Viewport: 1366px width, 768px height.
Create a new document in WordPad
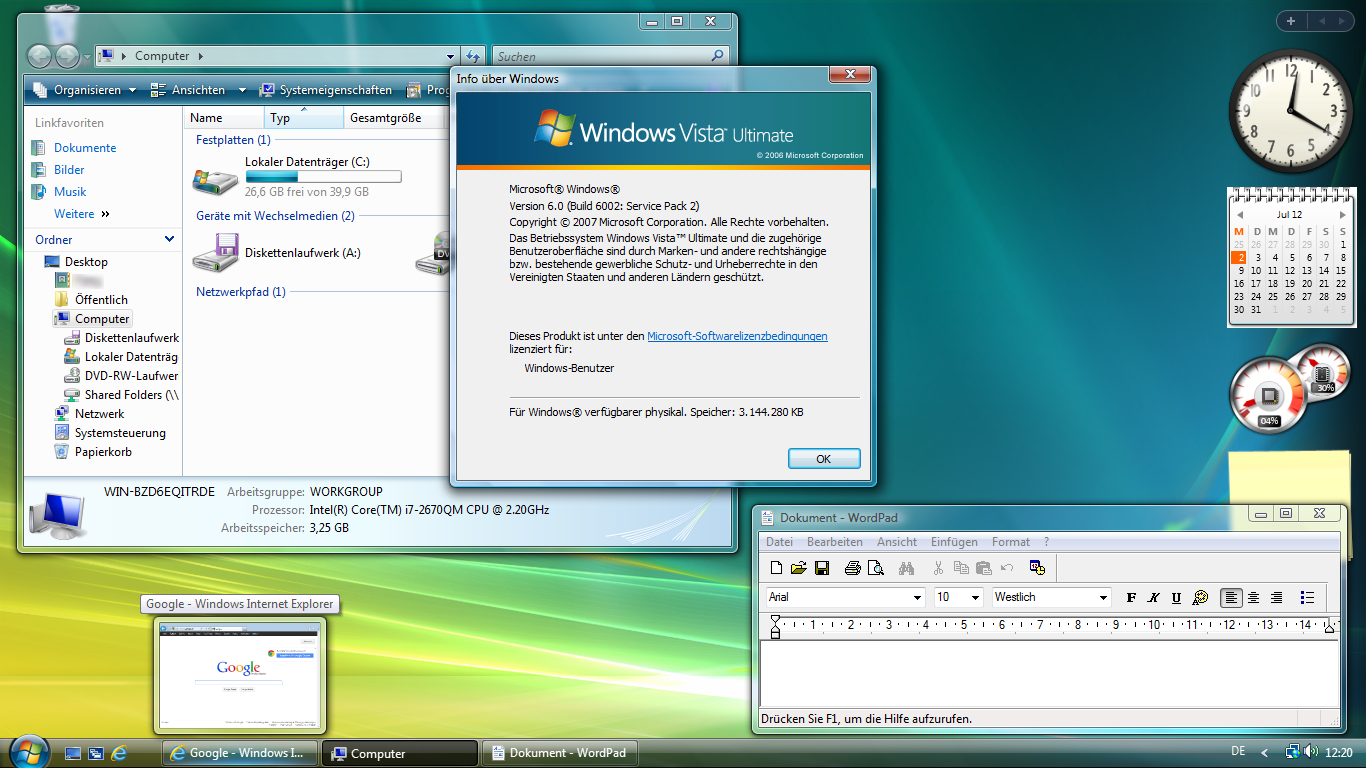(x=776, y=567)
